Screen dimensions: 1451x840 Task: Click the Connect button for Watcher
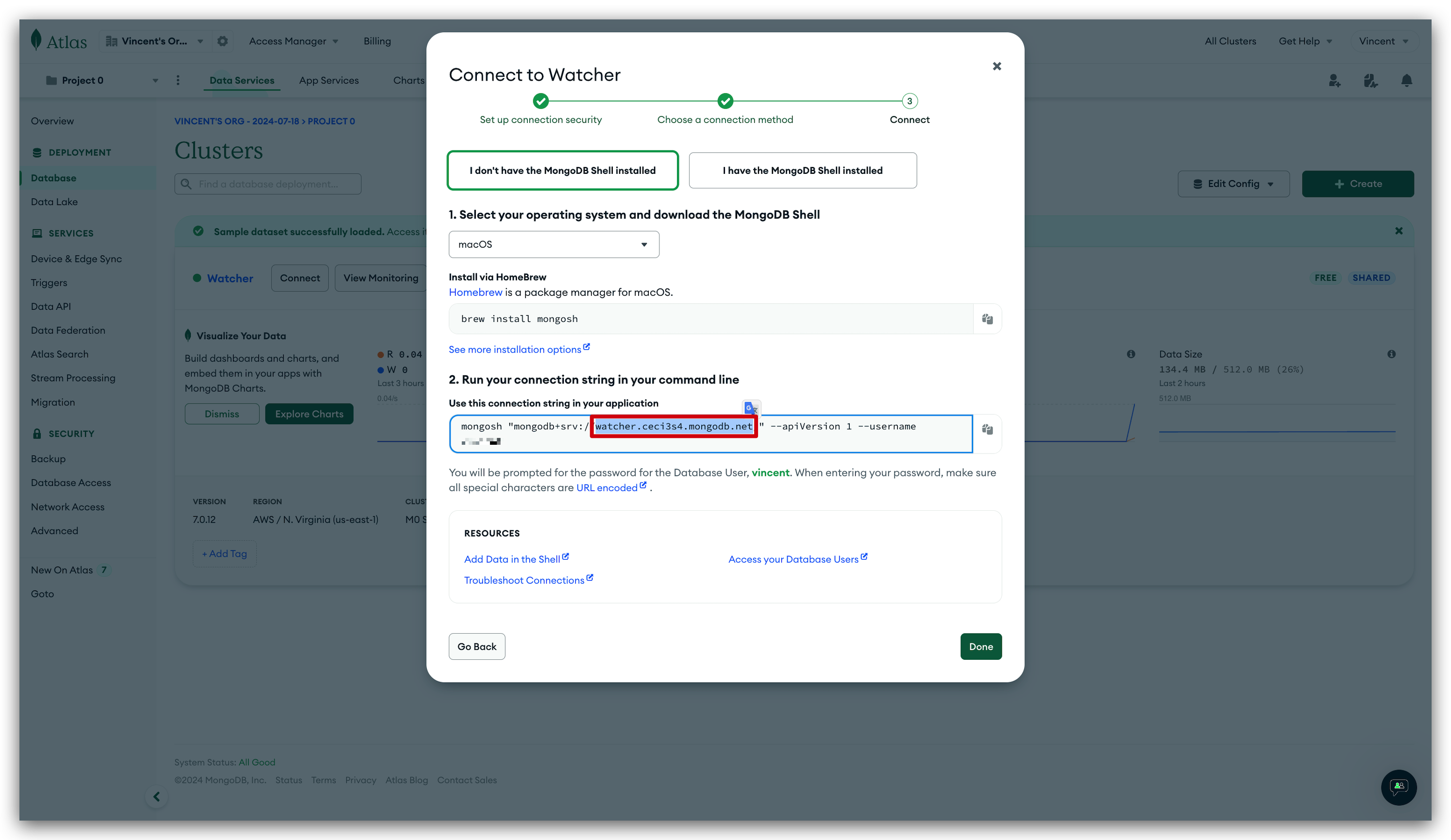tap(300, 278)
